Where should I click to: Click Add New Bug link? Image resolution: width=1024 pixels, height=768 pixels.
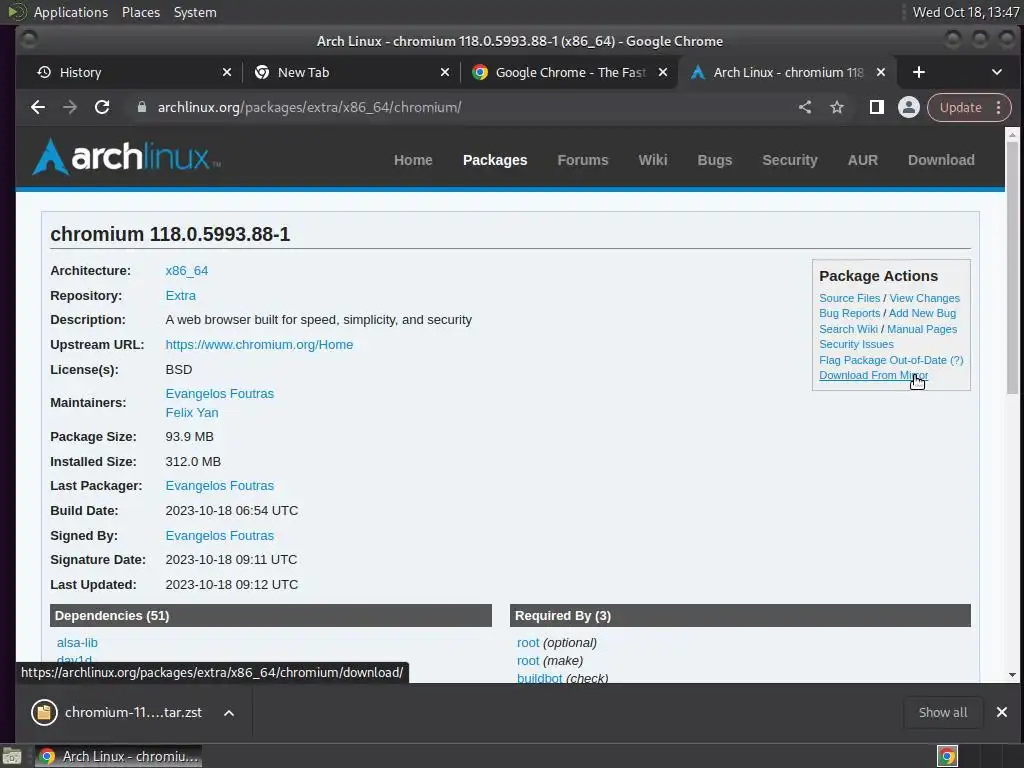coord(922,313)
